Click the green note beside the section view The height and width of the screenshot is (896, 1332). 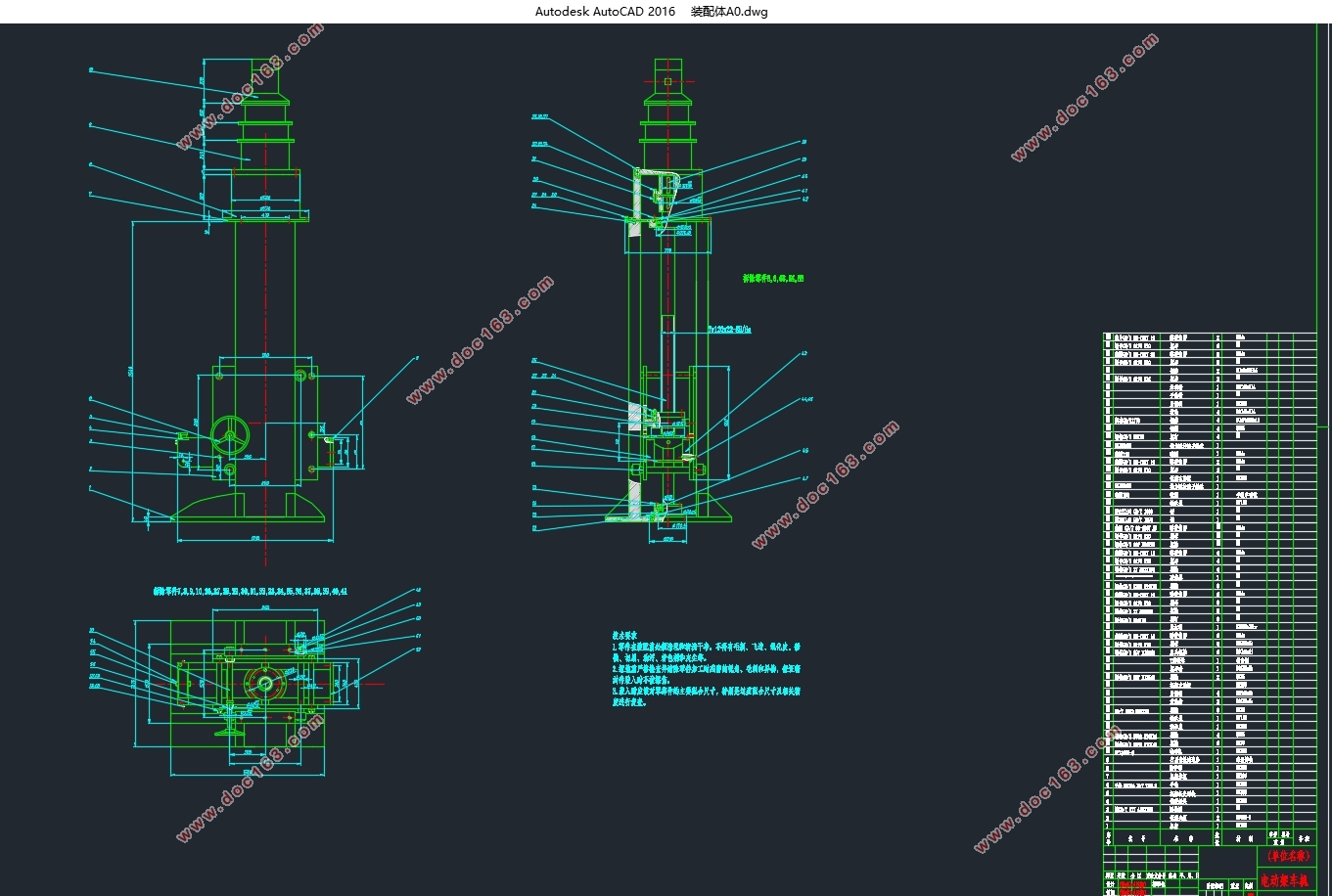[x=773, y=279]
